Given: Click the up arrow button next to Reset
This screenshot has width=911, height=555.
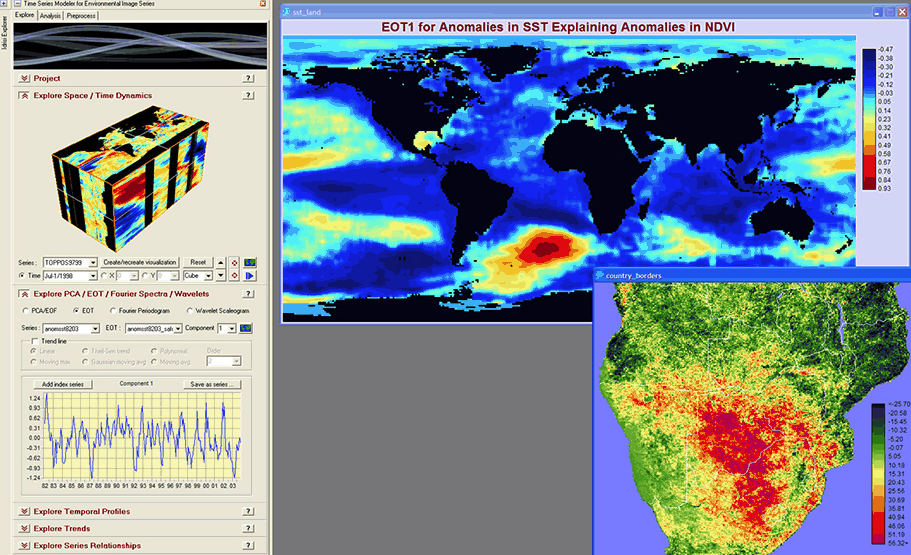Looking at the screenshot, I should tap(221, 262).
